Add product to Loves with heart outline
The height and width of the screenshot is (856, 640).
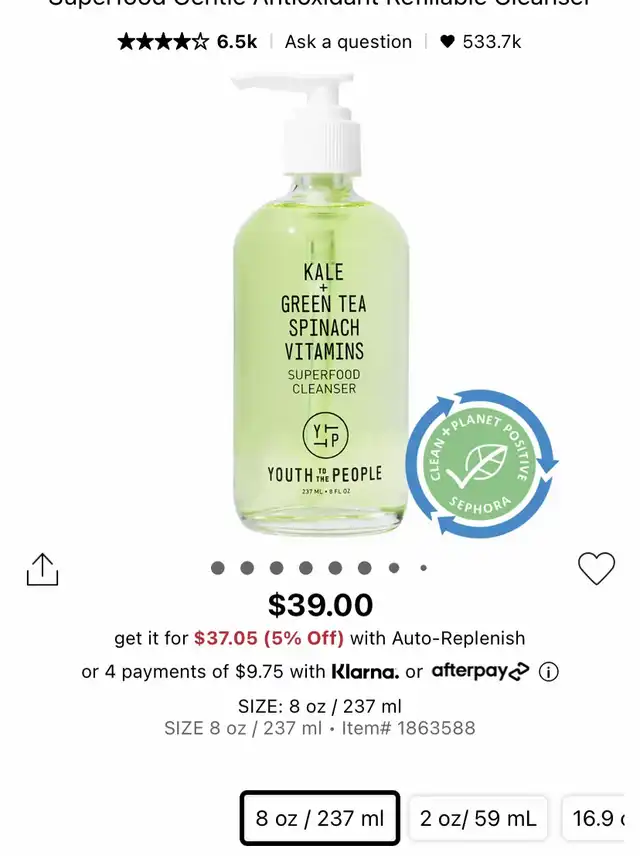(x=596, y=568)
